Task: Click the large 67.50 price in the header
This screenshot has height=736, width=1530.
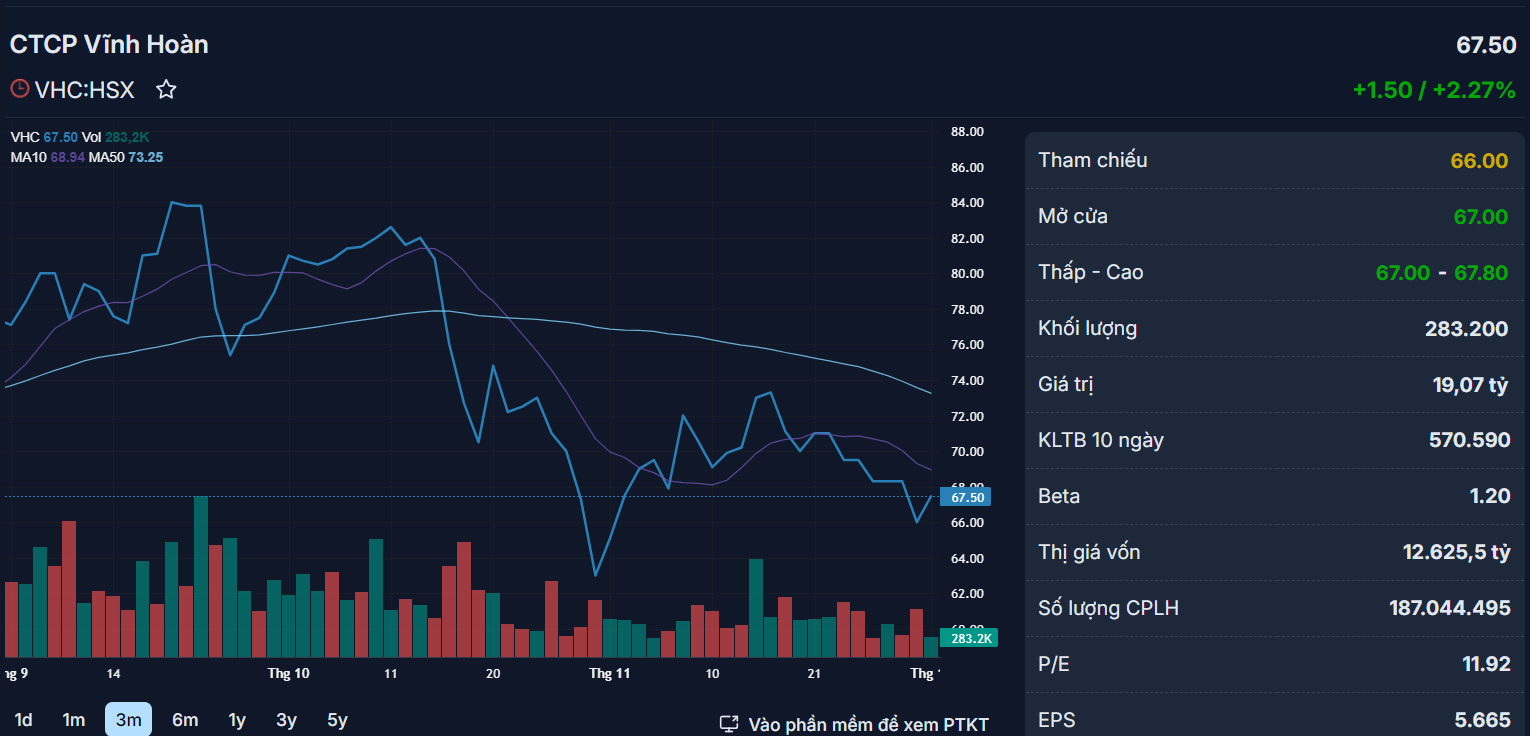Action: coord(1486,45)
